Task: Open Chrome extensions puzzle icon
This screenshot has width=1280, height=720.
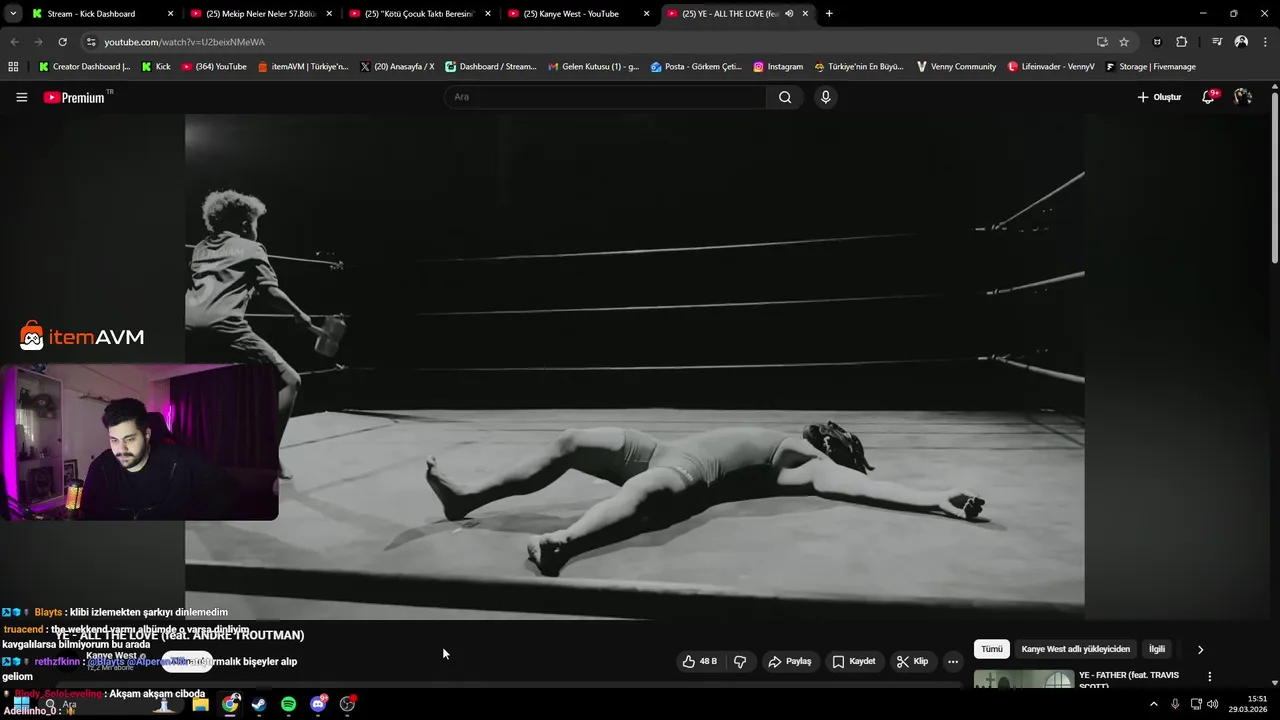Action: (1182, 42)
